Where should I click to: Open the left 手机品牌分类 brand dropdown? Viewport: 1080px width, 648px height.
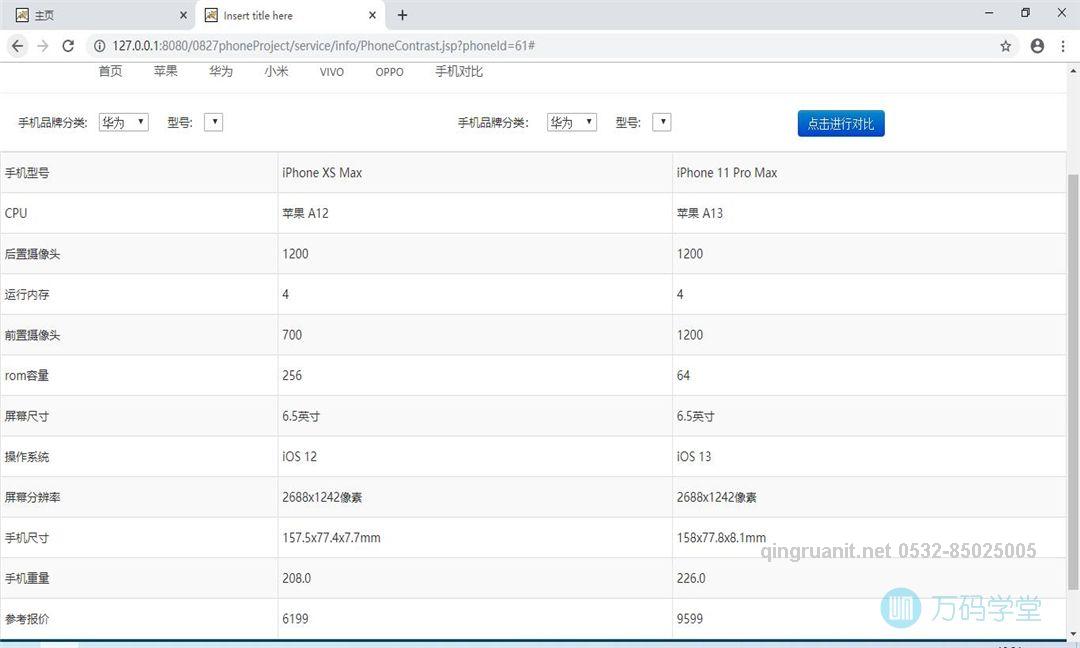tap(122, 121)
